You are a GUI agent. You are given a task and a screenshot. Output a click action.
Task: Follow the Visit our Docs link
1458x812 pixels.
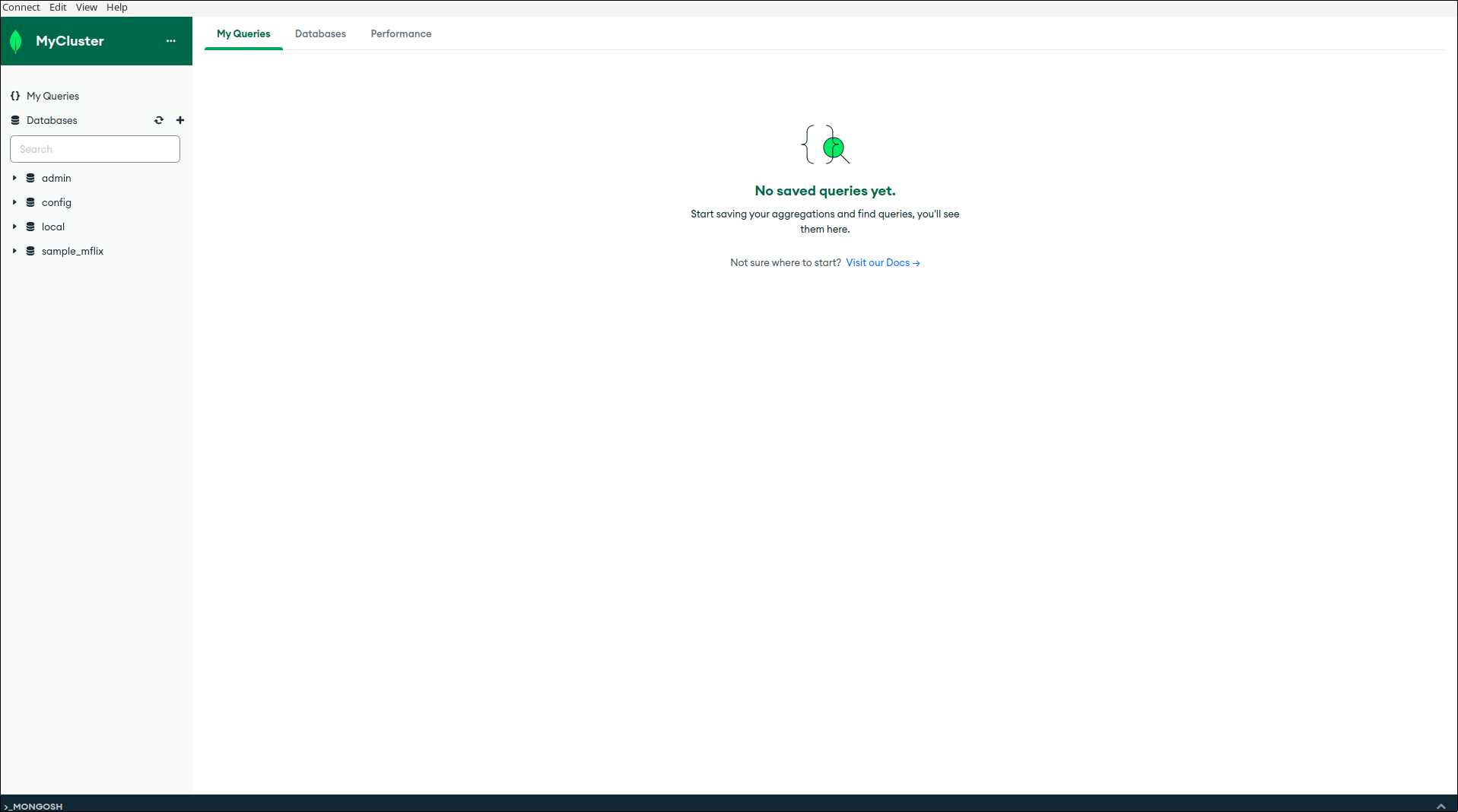tap(883, 263)
